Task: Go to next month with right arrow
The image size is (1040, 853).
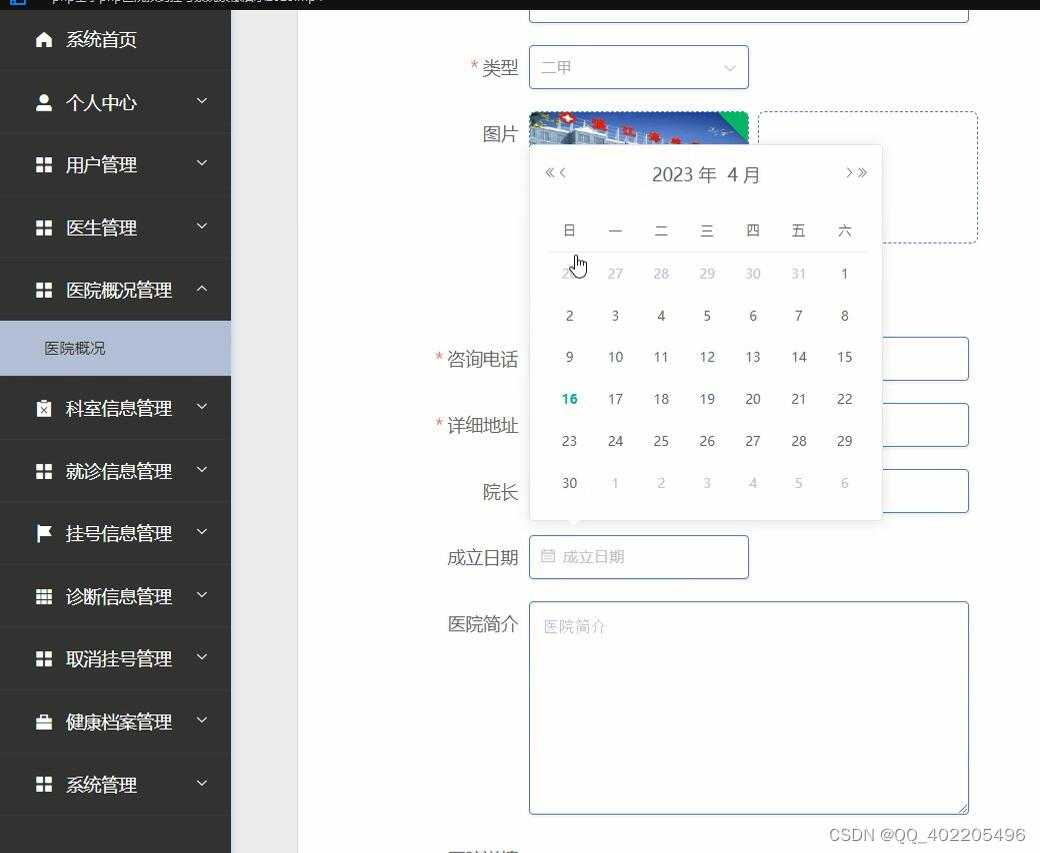Action: click(848, 172)
